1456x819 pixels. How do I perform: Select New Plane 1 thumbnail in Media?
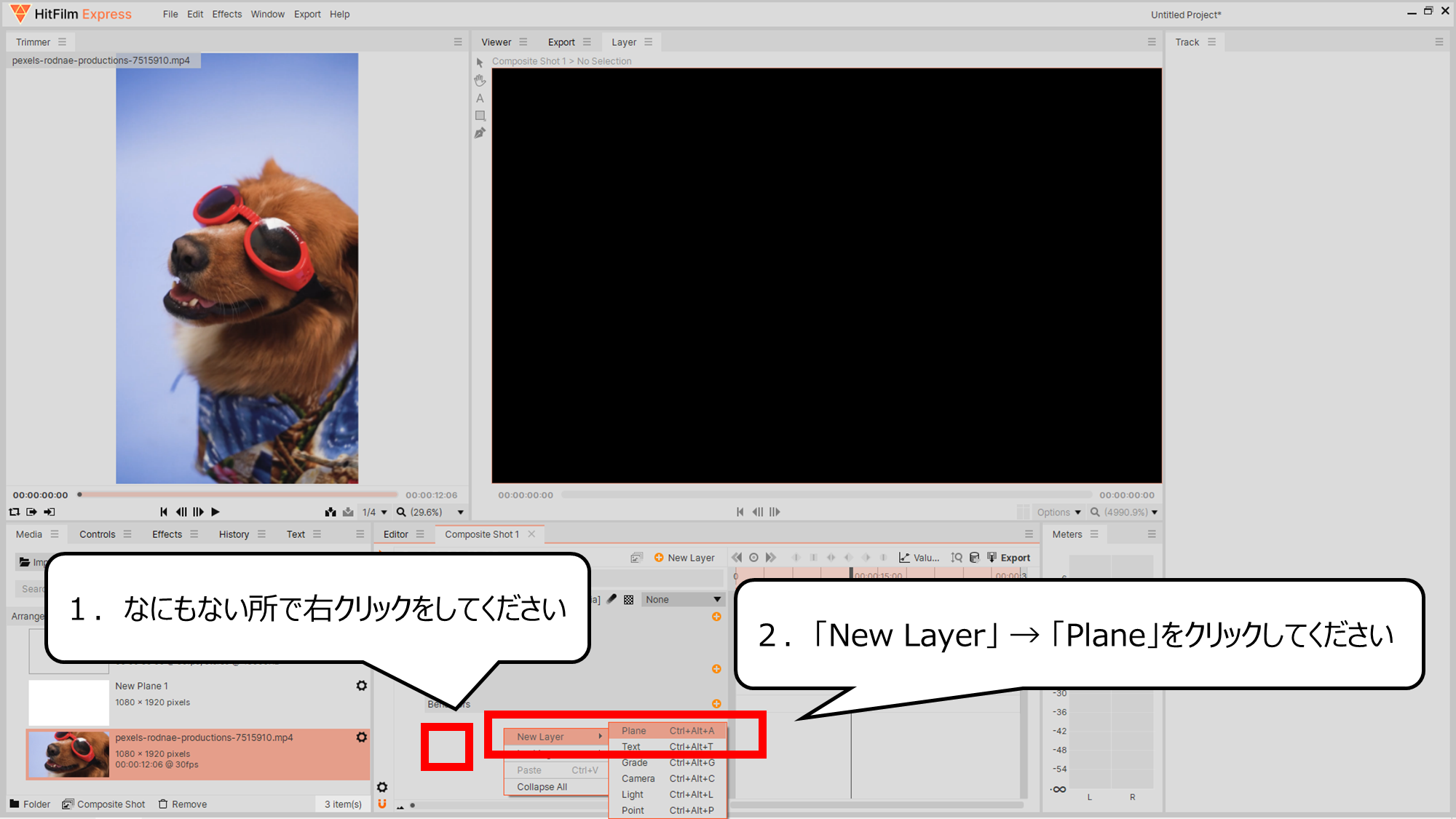coord(68,702)
